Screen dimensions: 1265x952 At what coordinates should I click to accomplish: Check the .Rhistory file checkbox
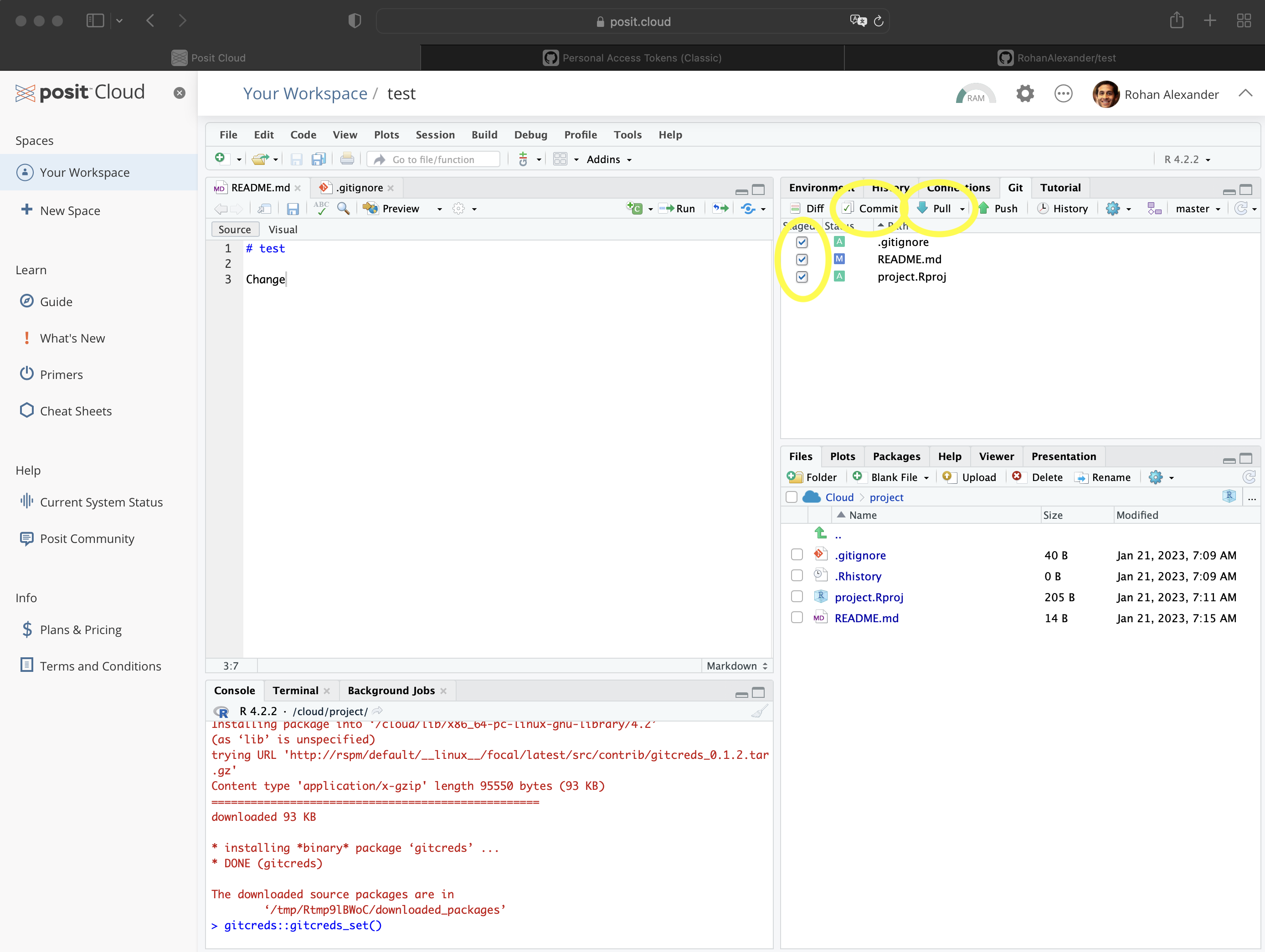click(797, 576)
